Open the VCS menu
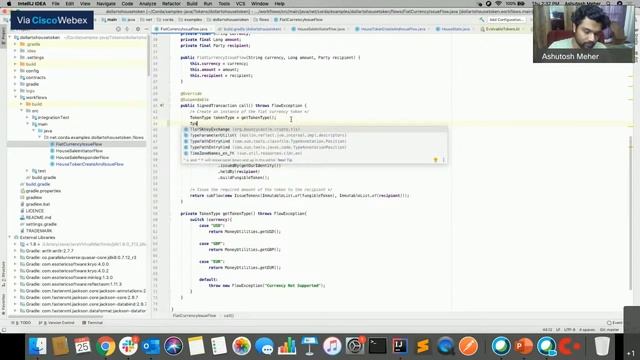This screenshot has width=640, height=360. click(240, 4)
